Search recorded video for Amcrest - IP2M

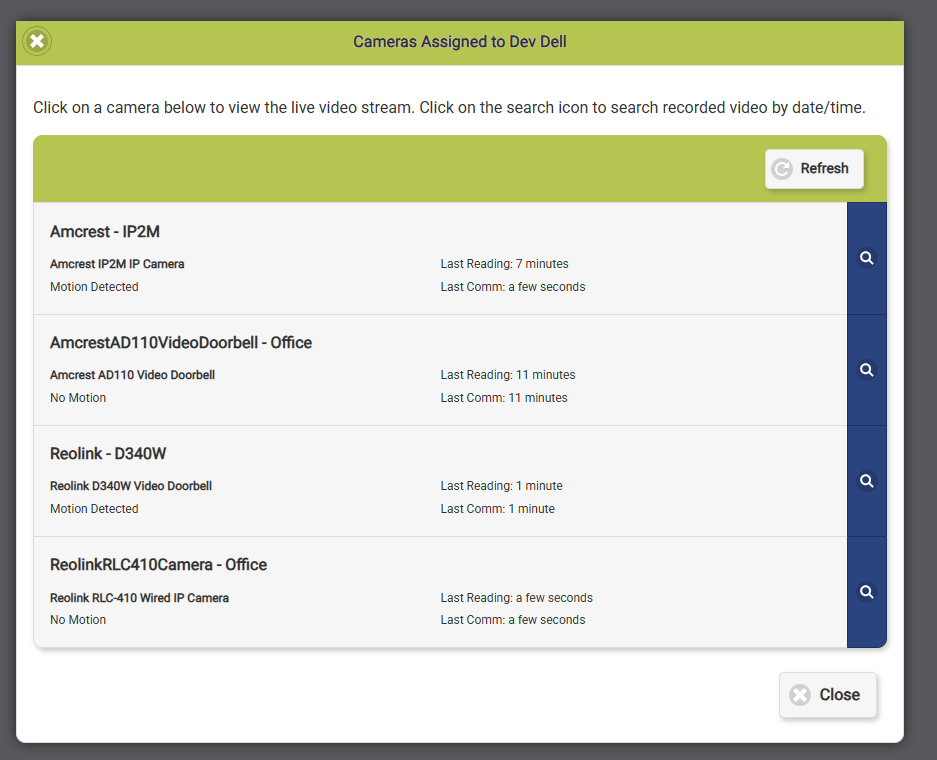click(x=866, y=258)
